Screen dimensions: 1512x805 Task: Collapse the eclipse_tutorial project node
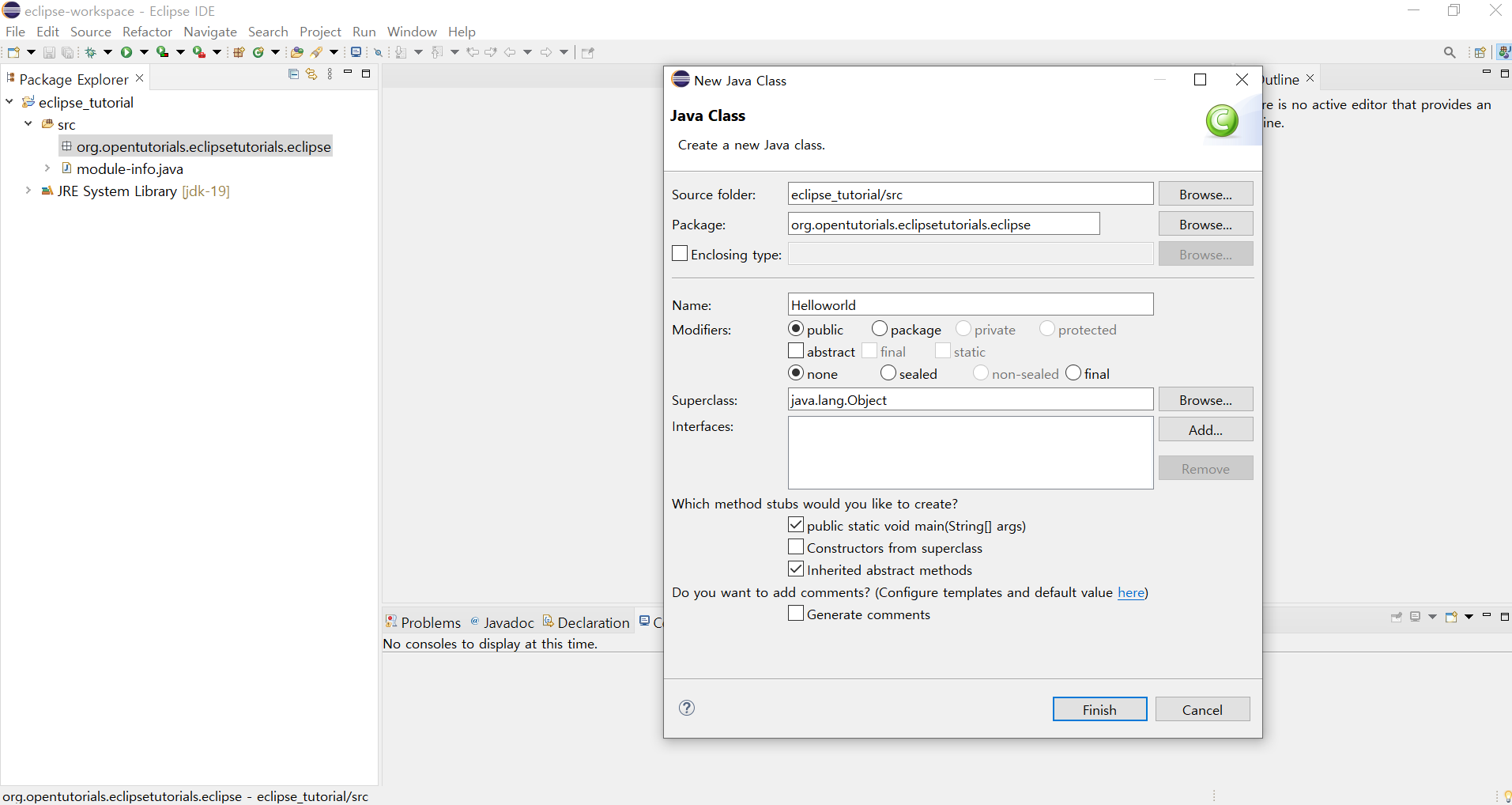coord(9,102)
